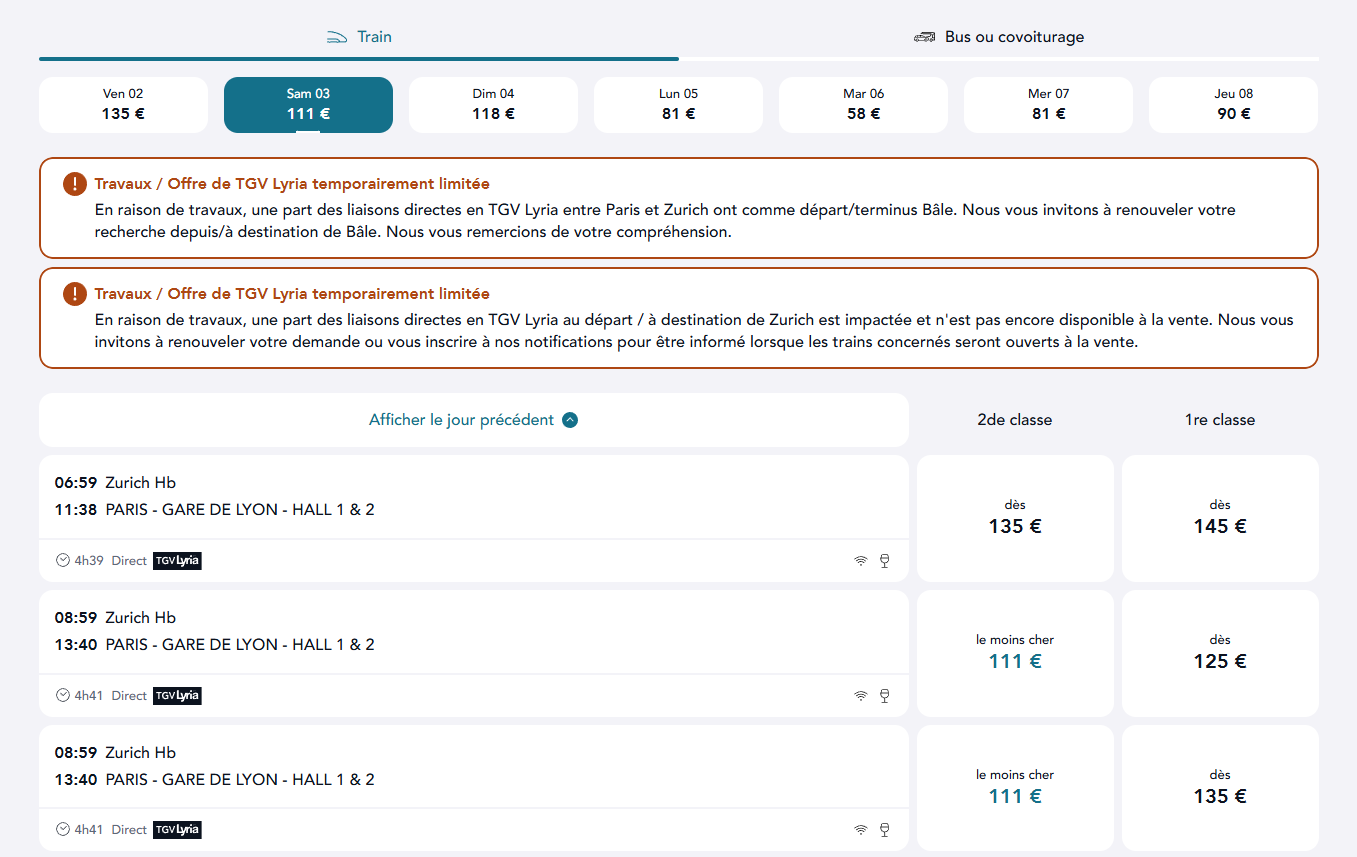
Task: Click the chevron-up icon next to Afficher le jour précédent
Action: (570, 420)
